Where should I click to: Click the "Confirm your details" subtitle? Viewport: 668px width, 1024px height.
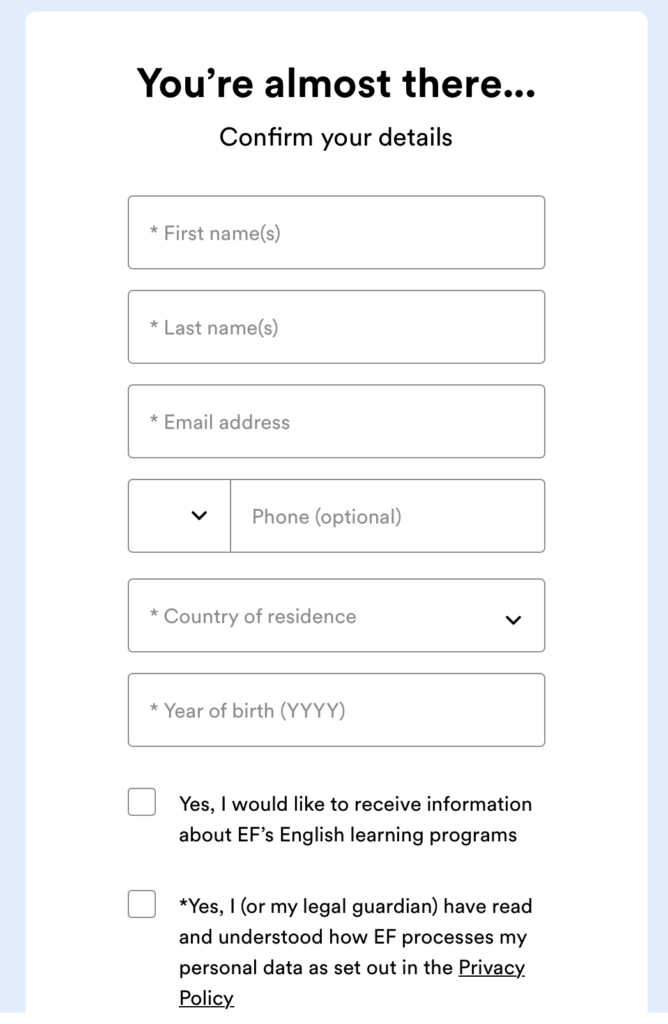336,137
